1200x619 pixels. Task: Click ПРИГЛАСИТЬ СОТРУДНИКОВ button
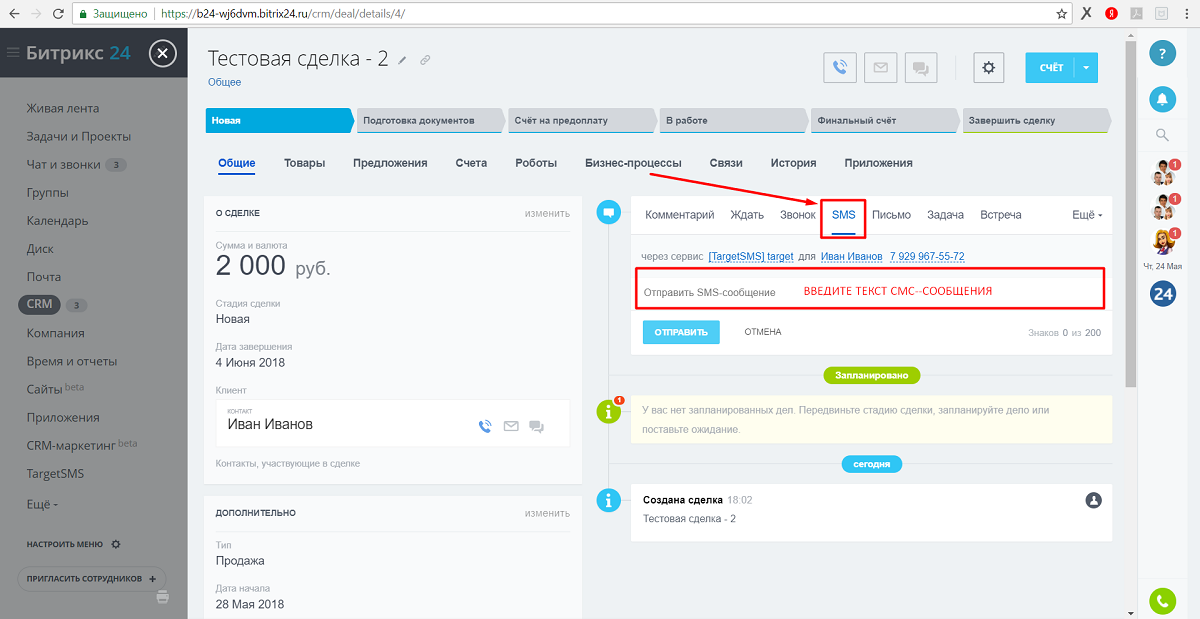click(x=92, y=579)
